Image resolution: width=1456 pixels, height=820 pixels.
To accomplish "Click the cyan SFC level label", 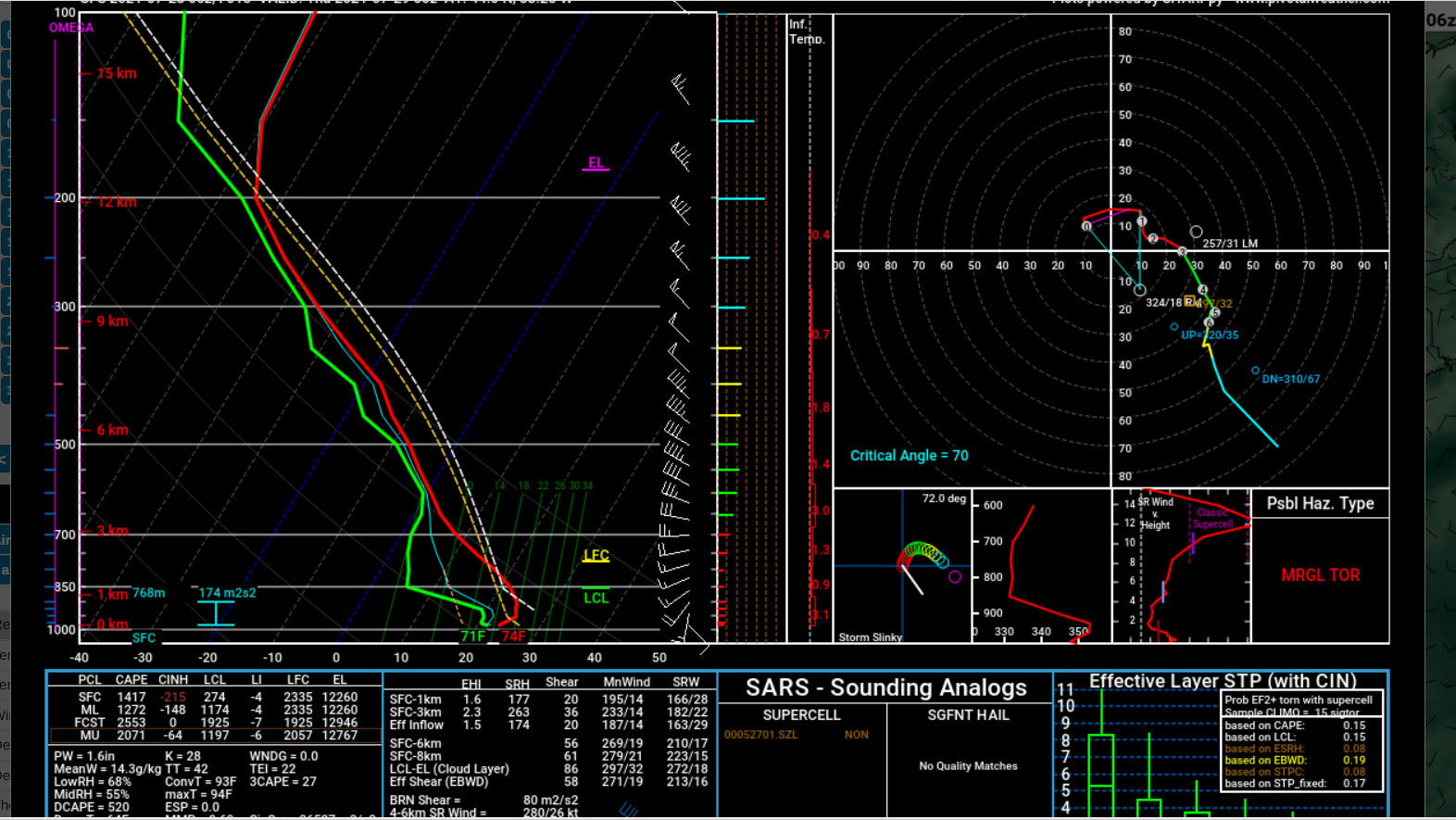I will point(144,637).
